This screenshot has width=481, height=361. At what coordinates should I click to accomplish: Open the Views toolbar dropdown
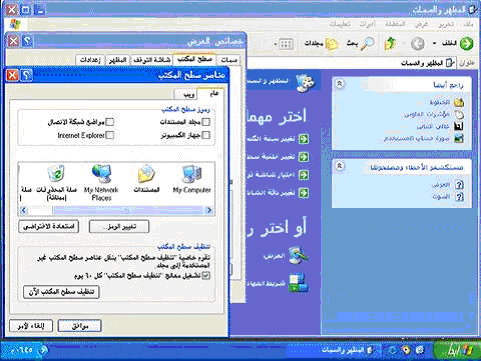pyautogui.click(x=283, y=44)
